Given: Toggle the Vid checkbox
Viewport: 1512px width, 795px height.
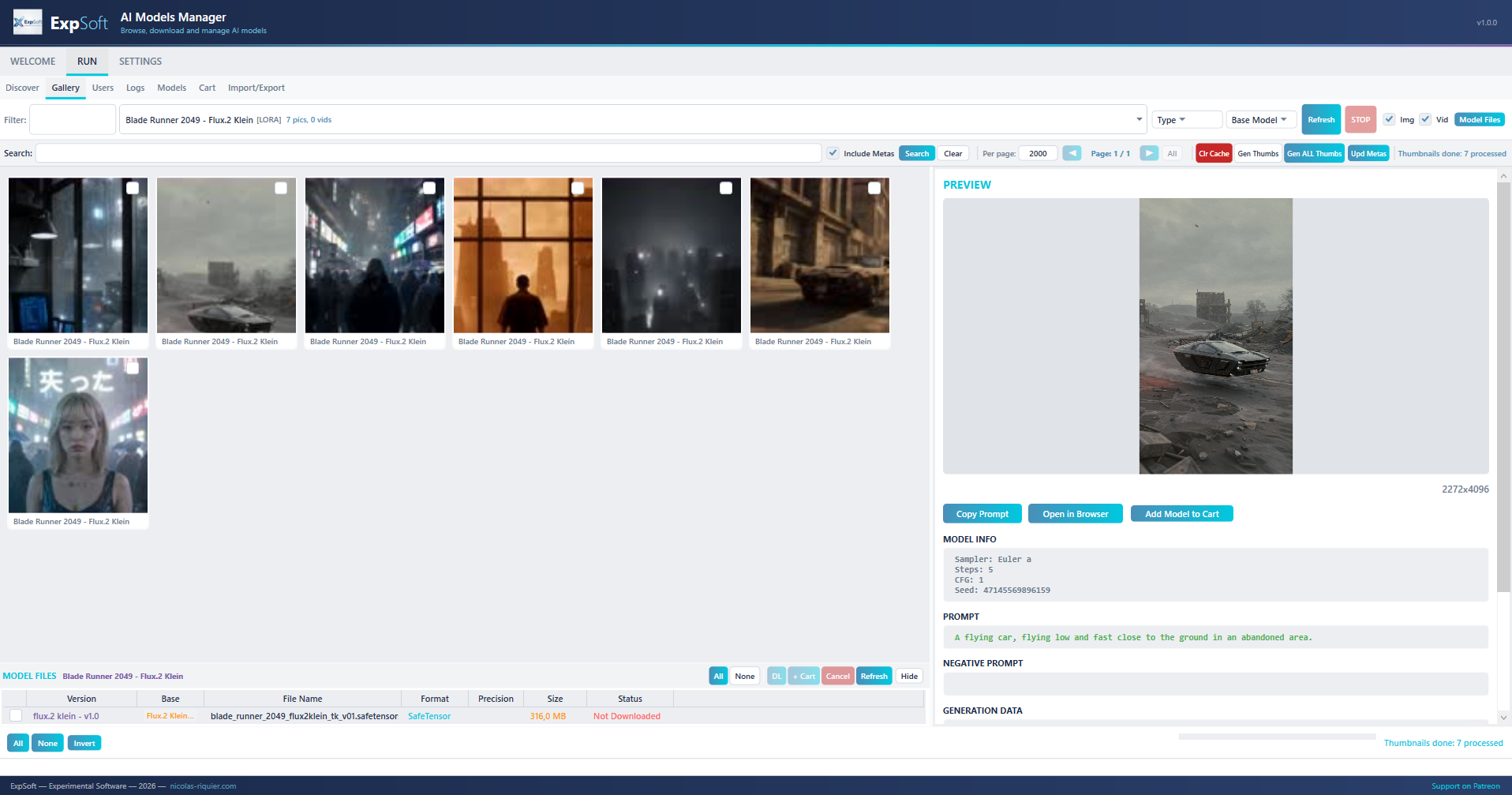Looking at the screenshot, I should click(x=1425, y=119).
